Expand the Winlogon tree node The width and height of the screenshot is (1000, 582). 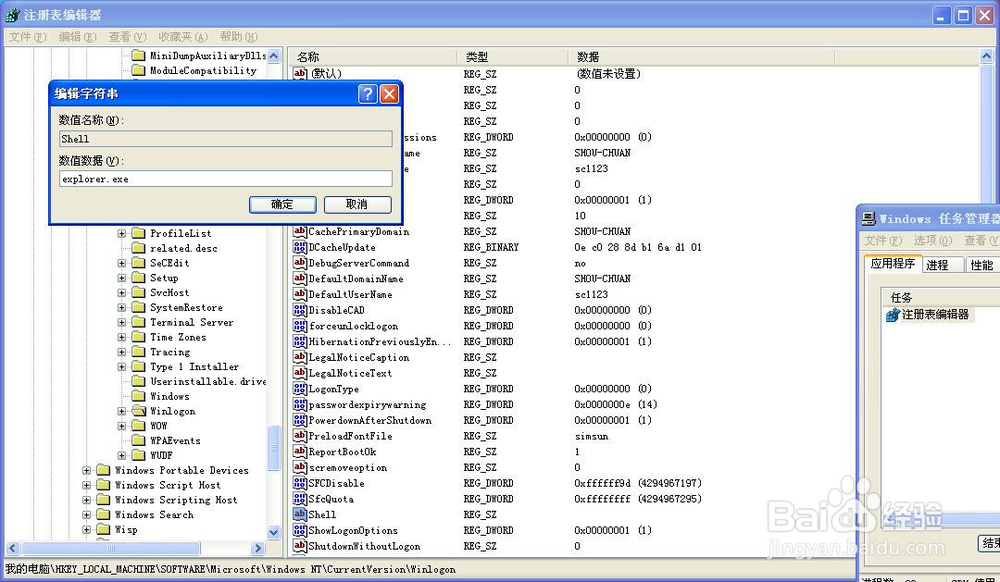point(122,411)
